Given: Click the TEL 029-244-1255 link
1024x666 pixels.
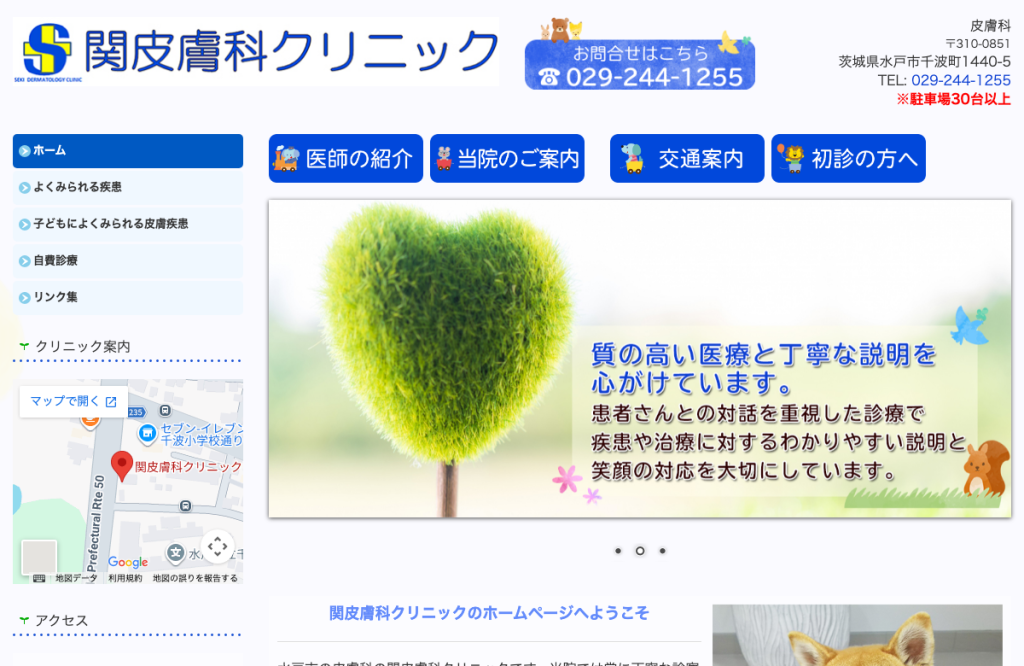Looking at the screenshot, I should 961,80.
